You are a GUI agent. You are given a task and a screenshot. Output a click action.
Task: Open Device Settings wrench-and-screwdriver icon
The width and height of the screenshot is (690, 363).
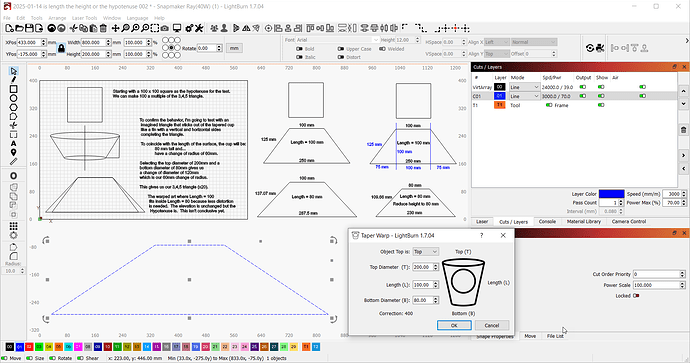click(199, 29)
